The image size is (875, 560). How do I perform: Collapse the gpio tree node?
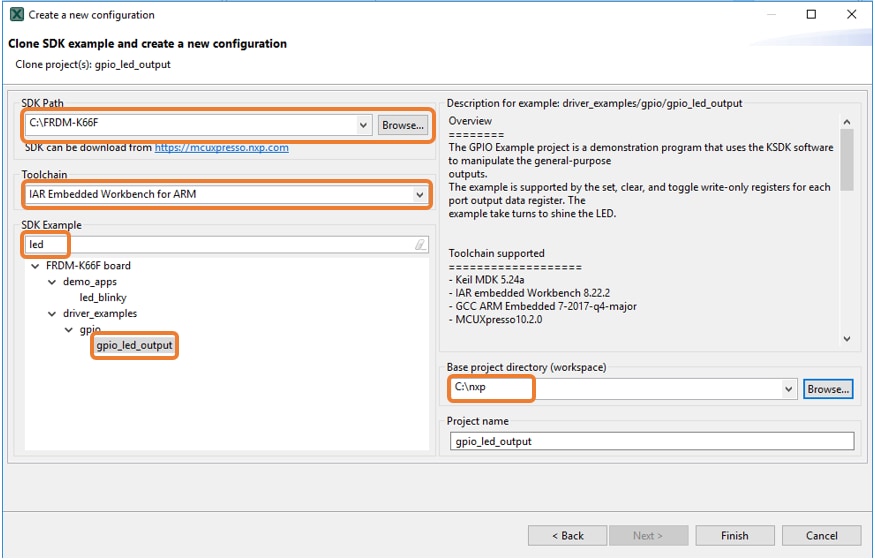[69, 329]
